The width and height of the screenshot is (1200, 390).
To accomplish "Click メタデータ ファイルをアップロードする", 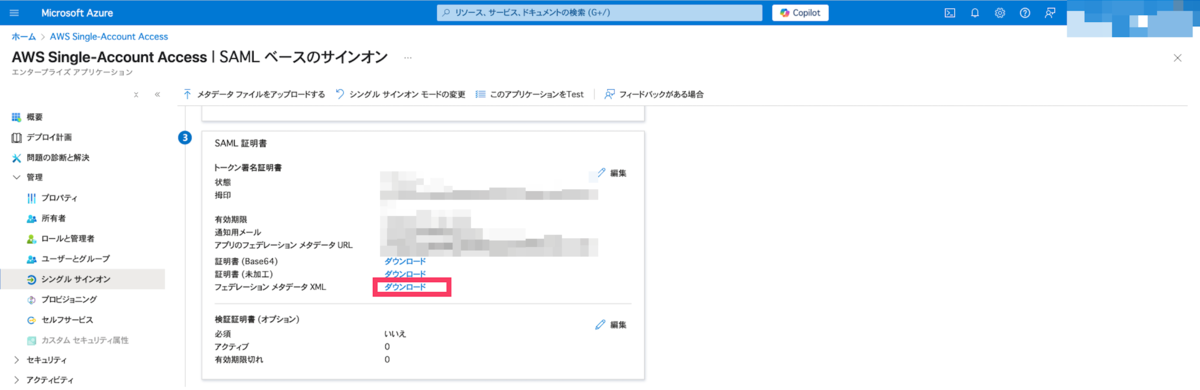I will [254, 94].
